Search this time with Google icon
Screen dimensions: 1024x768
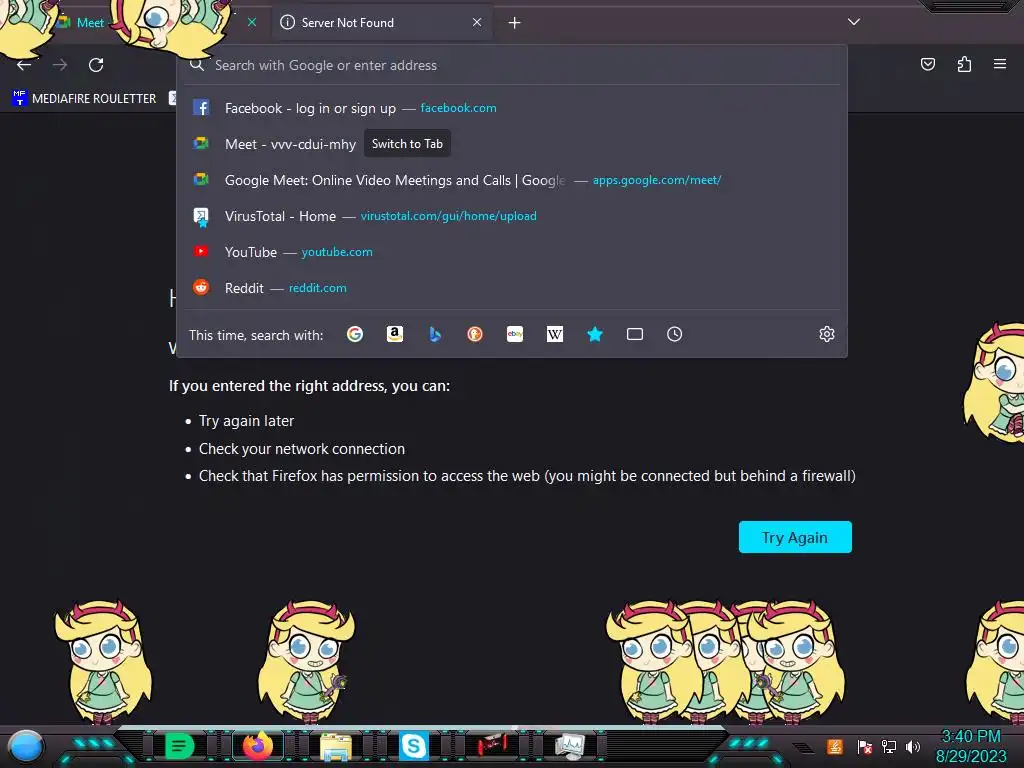[355, 334]
